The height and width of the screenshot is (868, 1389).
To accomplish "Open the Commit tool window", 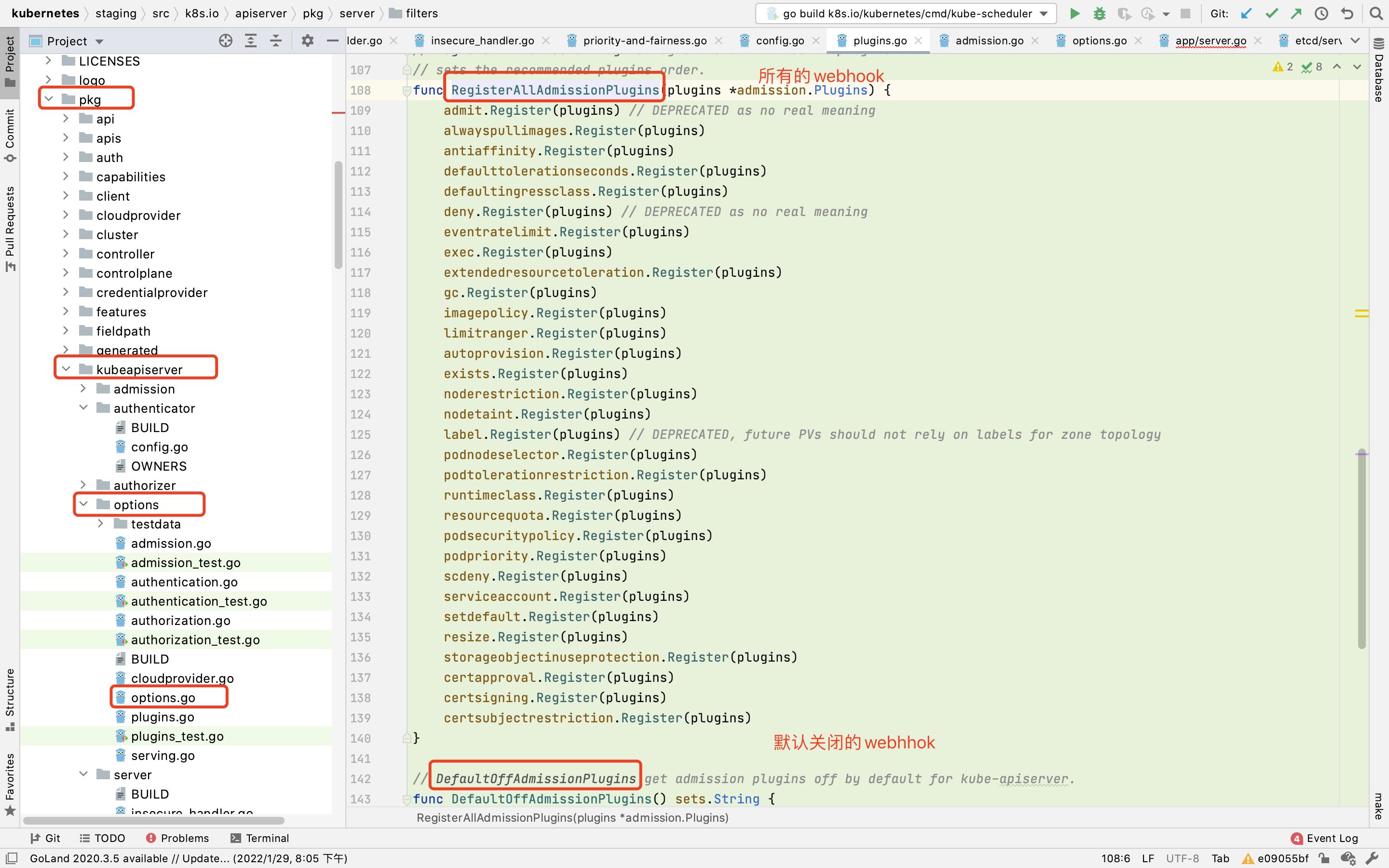I will pyautogui.click(x=10, y=136).
